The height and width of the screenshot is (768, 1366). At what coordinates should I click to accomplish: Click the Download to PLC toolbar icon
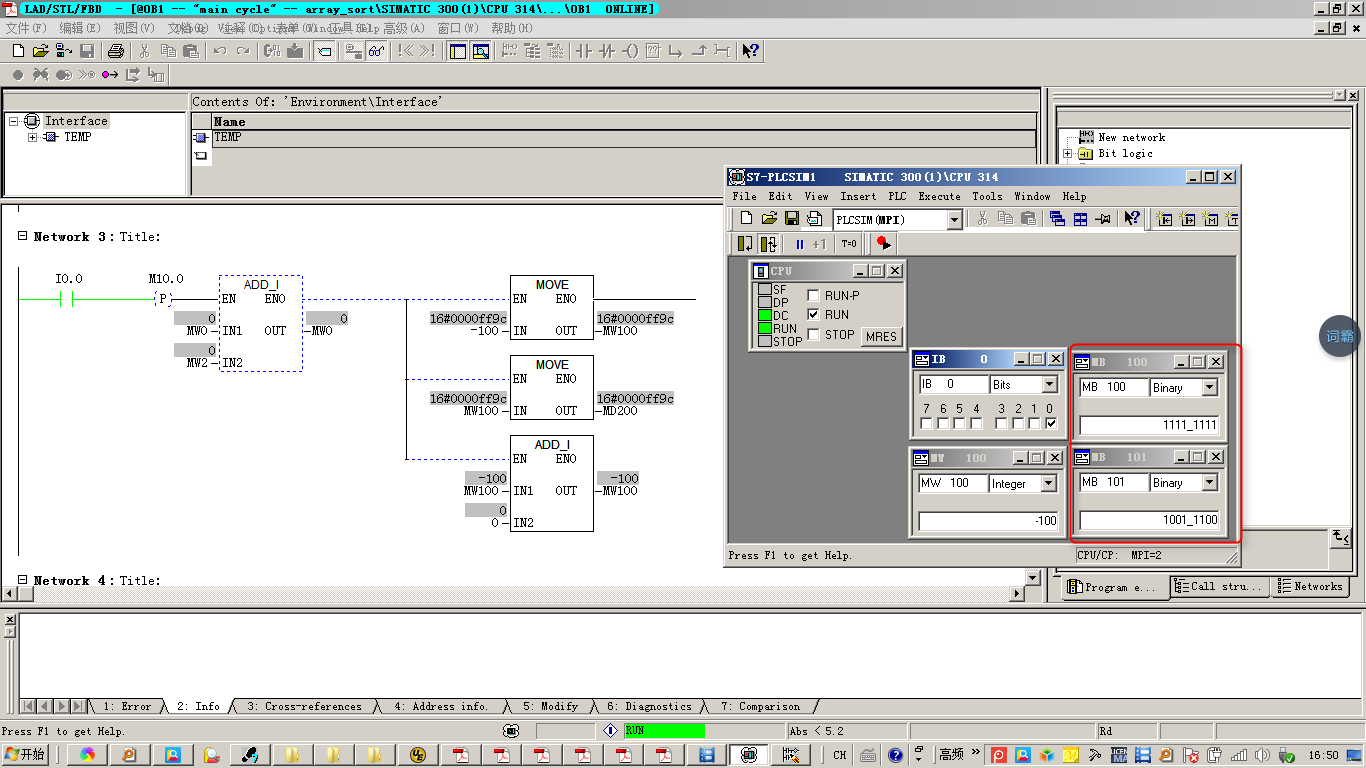pos(295,51)
